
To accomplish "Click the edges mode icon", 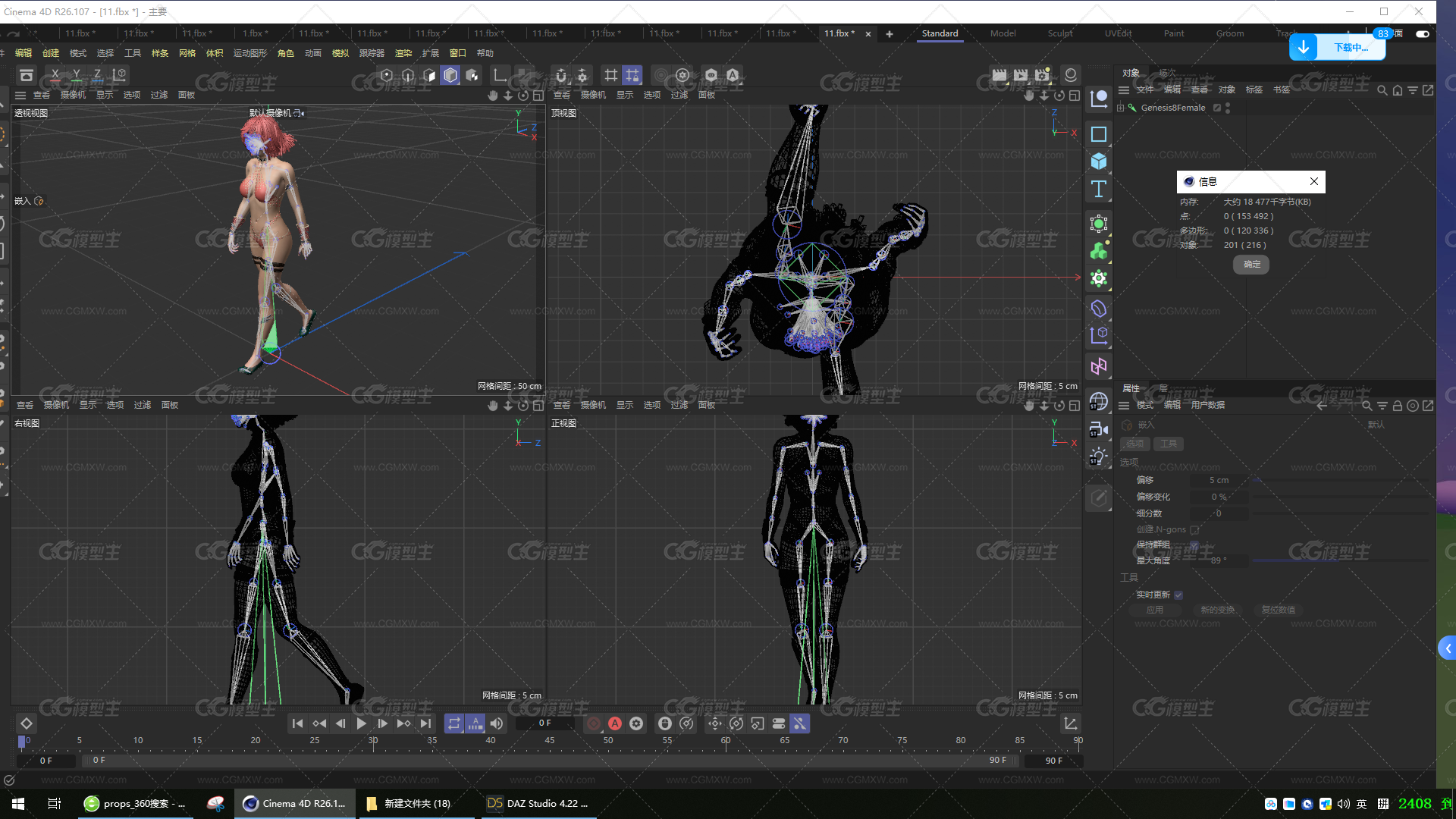I will click(x=408, y=75).
